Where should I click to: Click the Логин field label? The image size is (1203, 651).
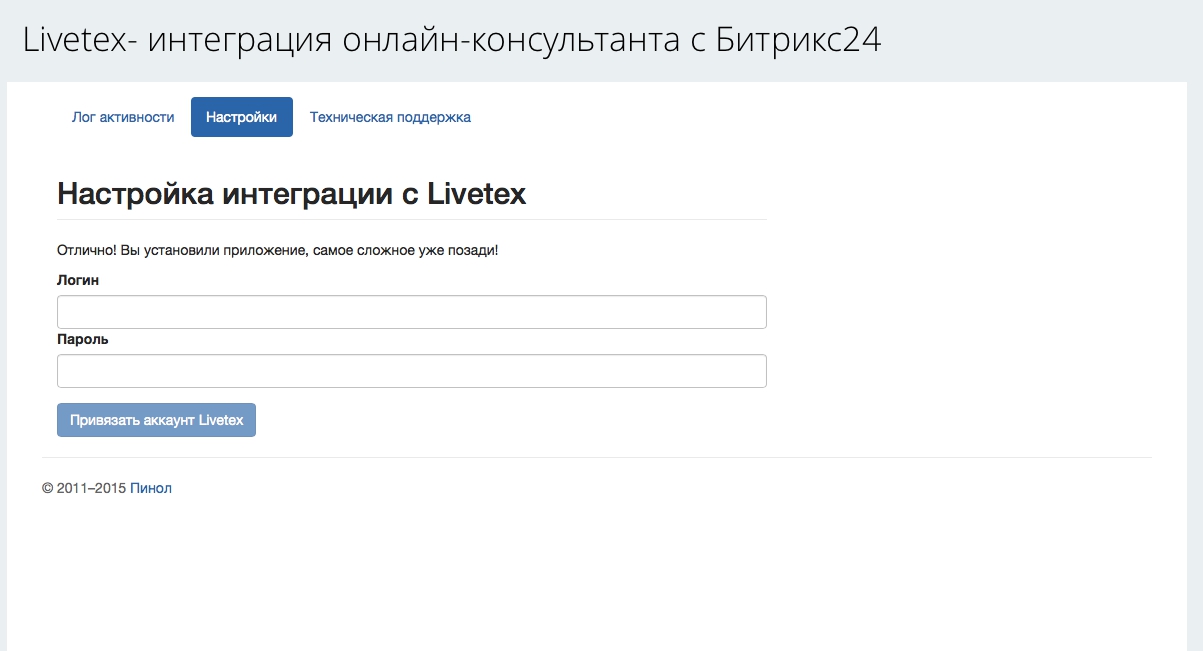tap(78, 280)
